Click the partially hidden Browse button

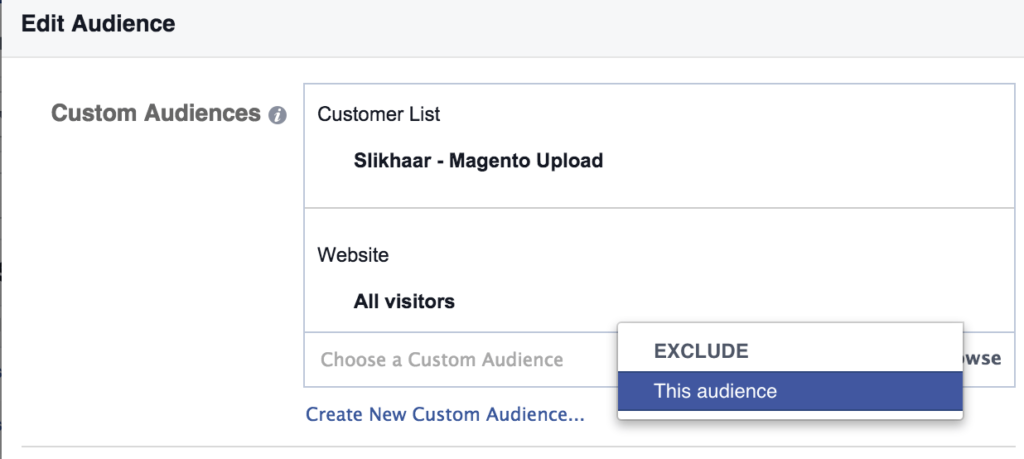pos(982,358)
